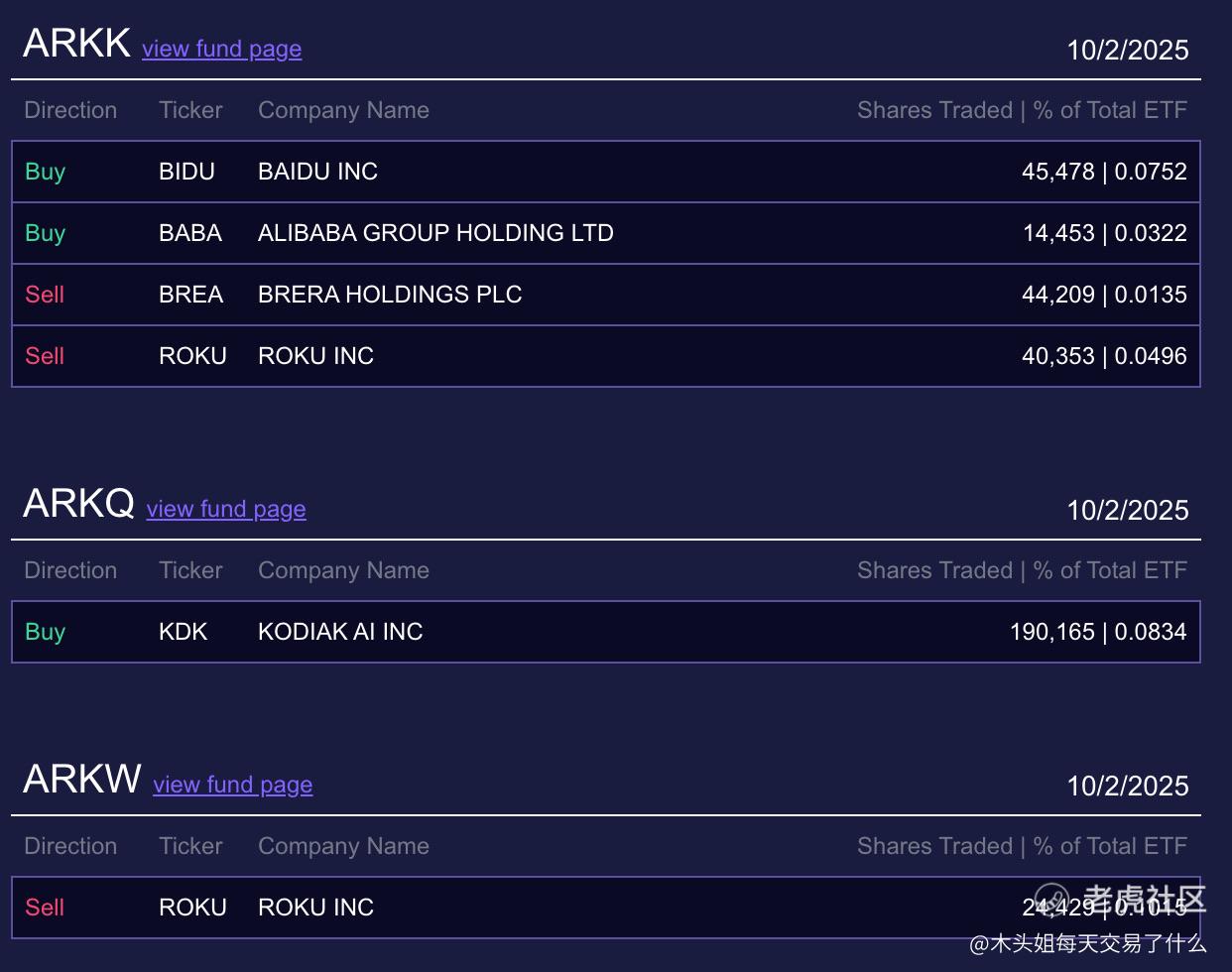Viewport: 1232px width, 972px height.
Task: Click the Direction column header in ARKW table
Action: click(x=70, y=846)
